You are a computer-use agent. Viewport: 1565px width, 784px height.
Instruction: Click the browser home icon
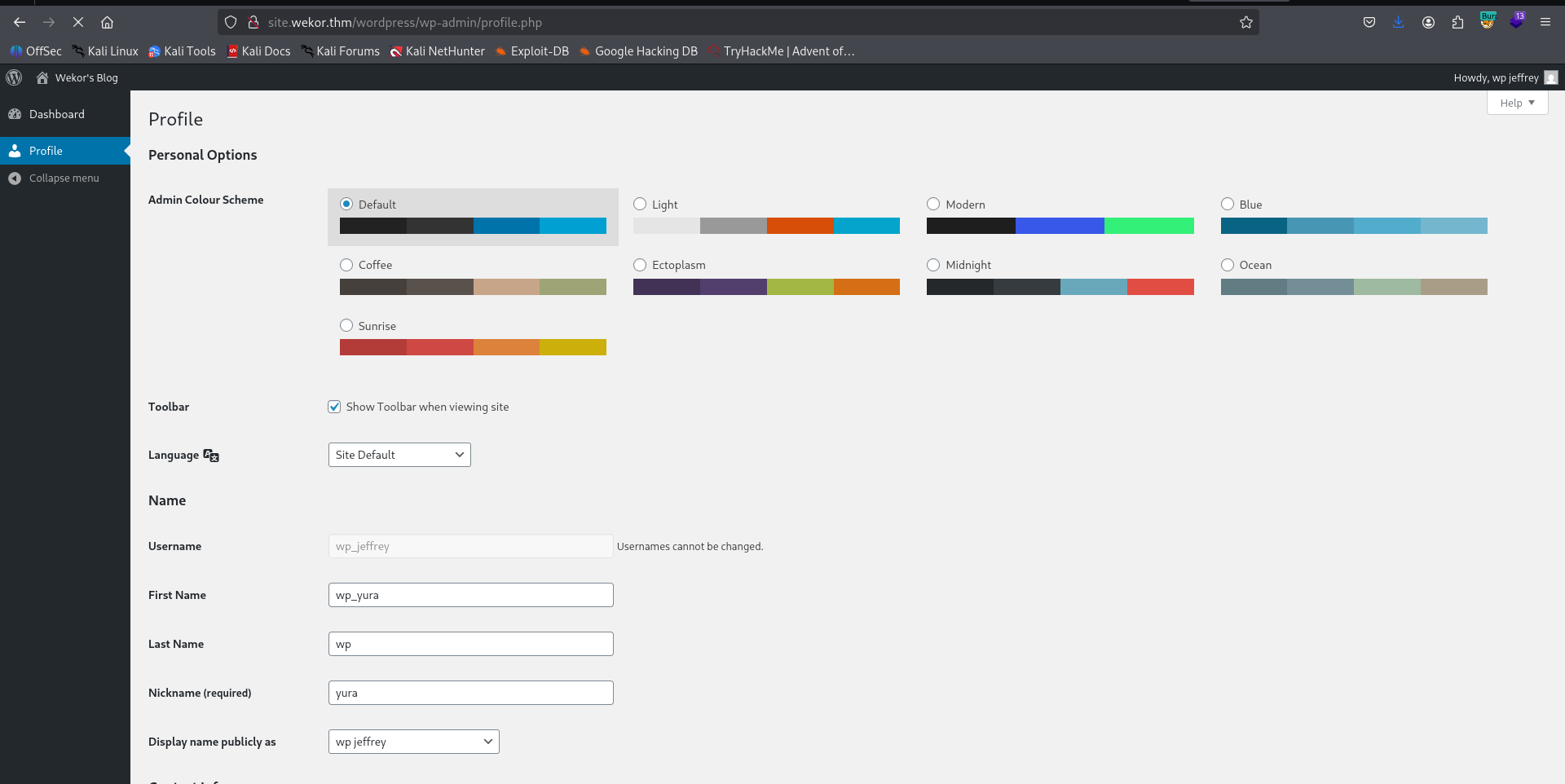tap(107, 23)
